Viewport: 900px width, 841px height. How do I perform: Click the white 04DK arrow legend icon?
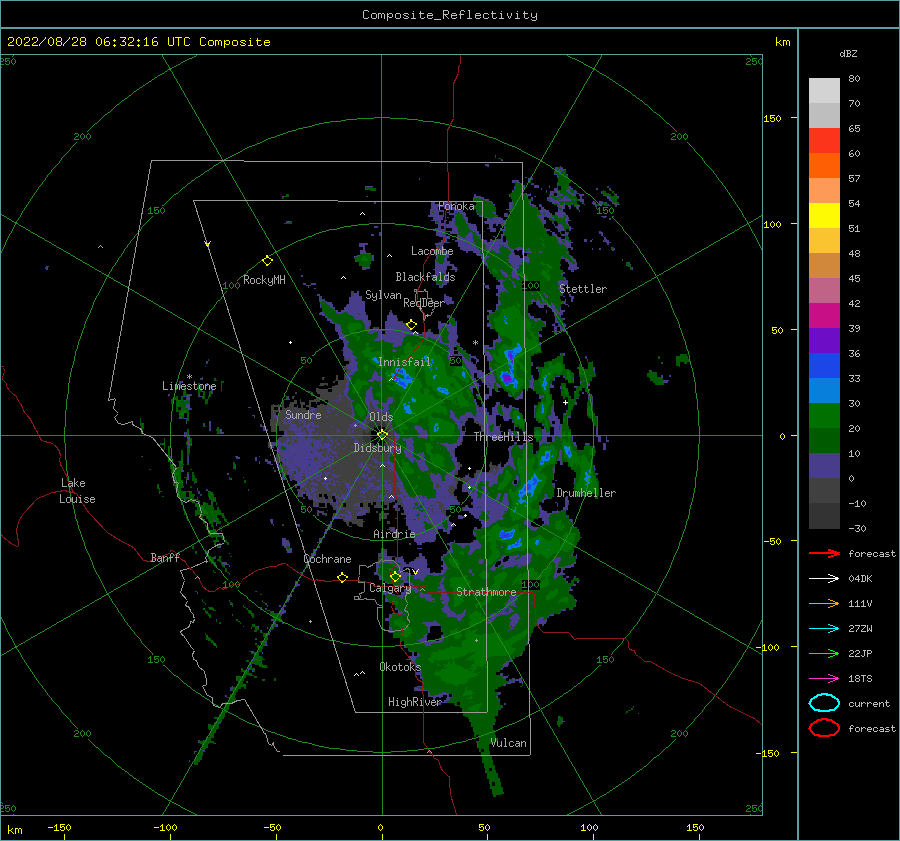824,578
